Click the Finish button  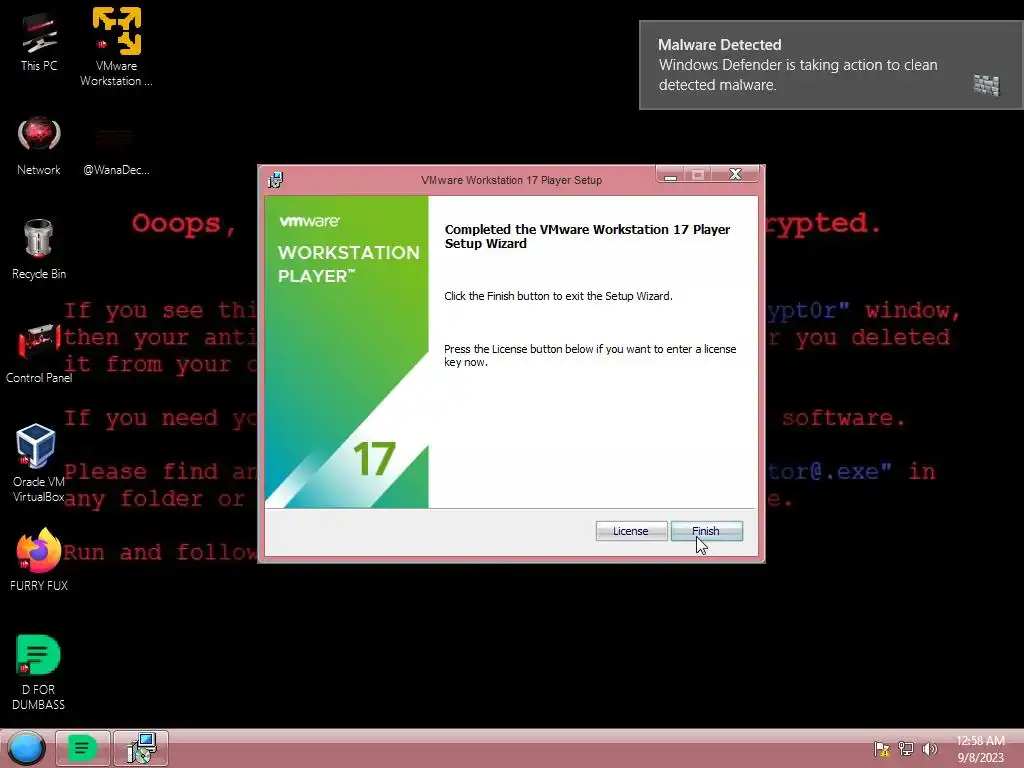[707, 531]
